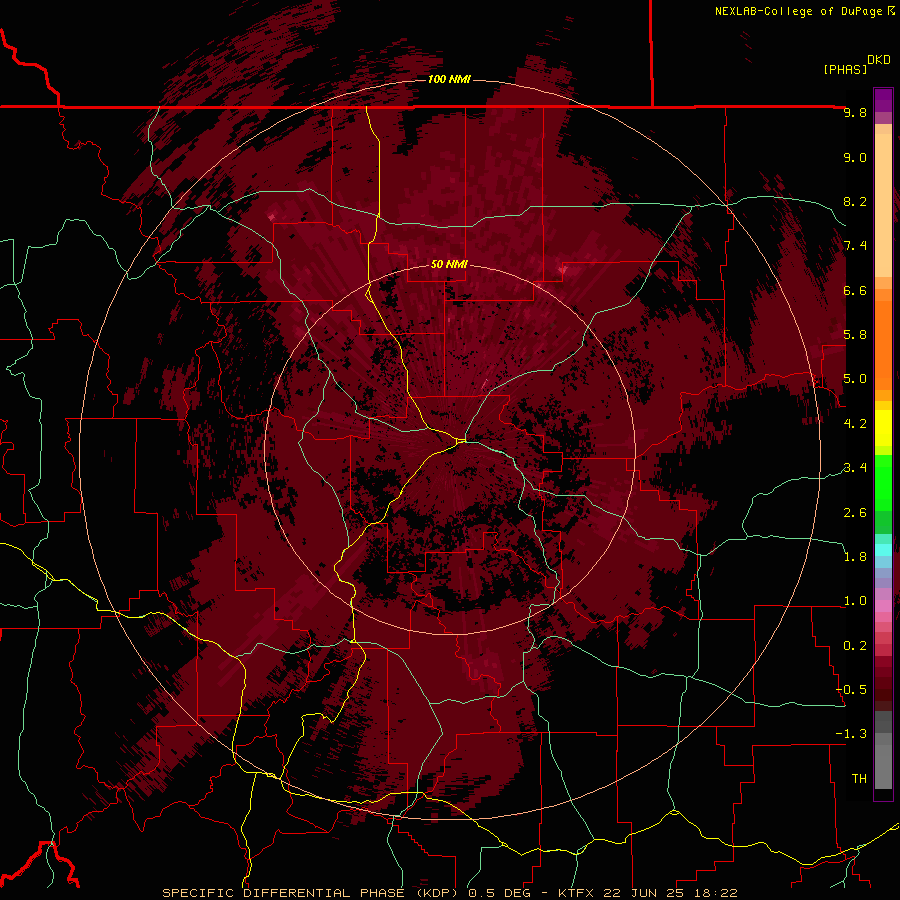Image resolution: width=900 pixels, height=900 pixels.
Task: Click the 3.4 value on color scale
Action: point(855,468)
